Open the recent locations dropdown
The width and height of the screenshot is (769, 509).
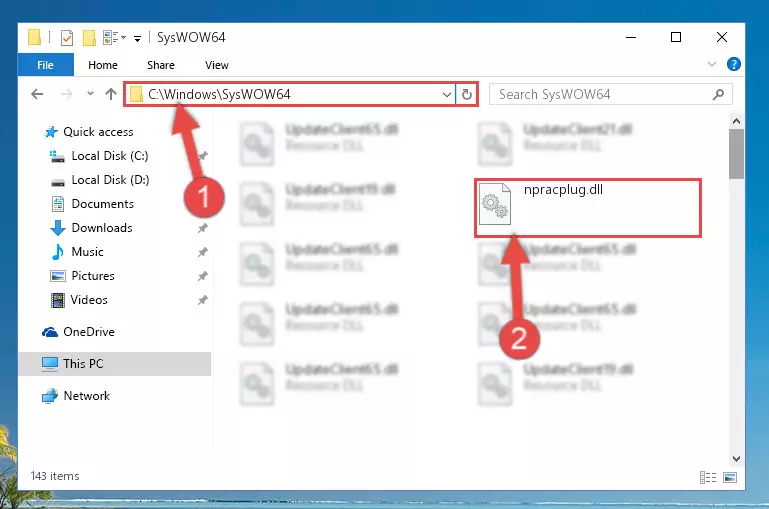[x=90, y=93]
